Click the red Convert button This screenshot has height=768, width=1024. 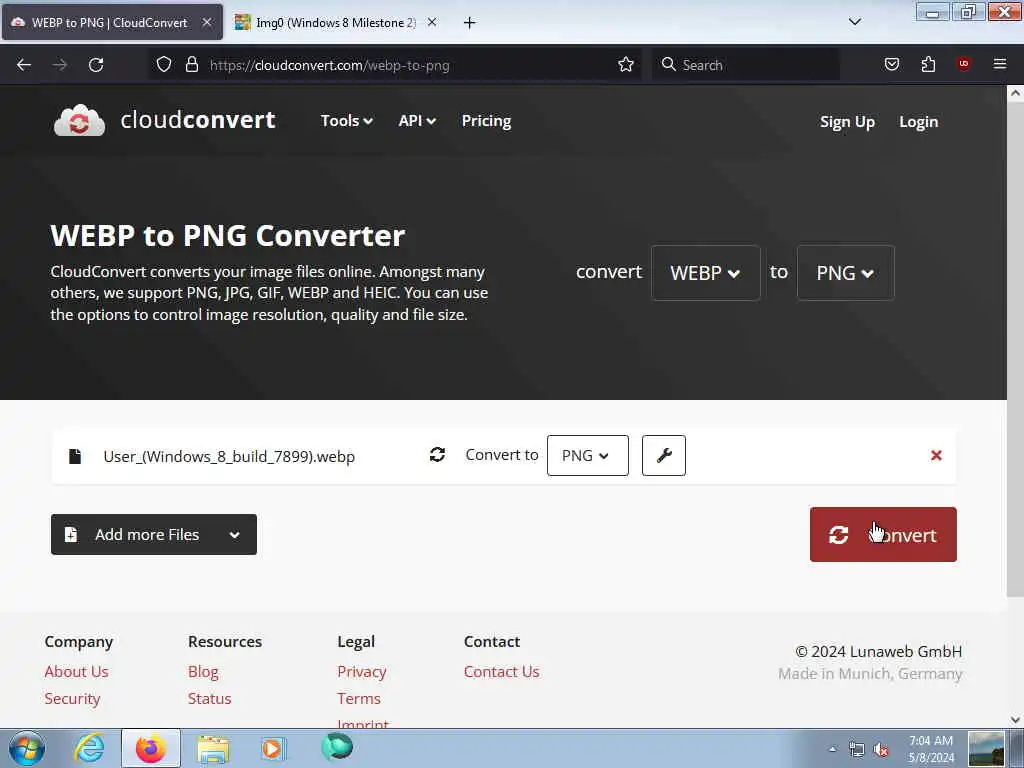coord(883,534)
